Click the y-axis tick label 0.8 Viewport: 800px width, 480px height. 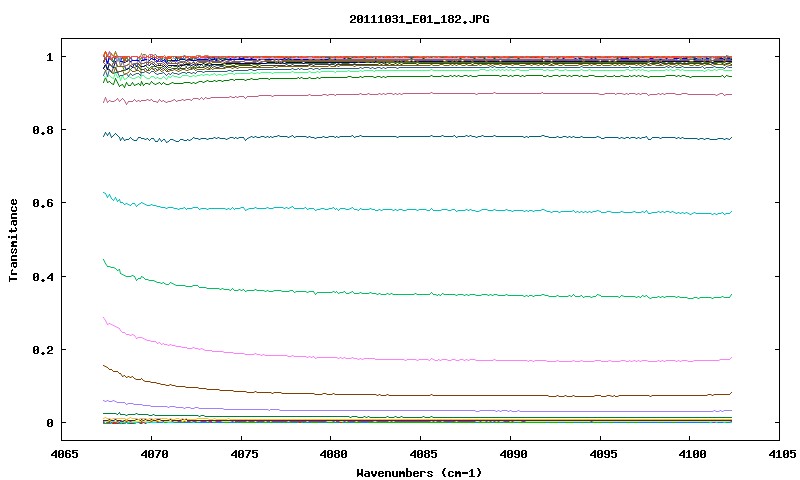click(43, 130)
